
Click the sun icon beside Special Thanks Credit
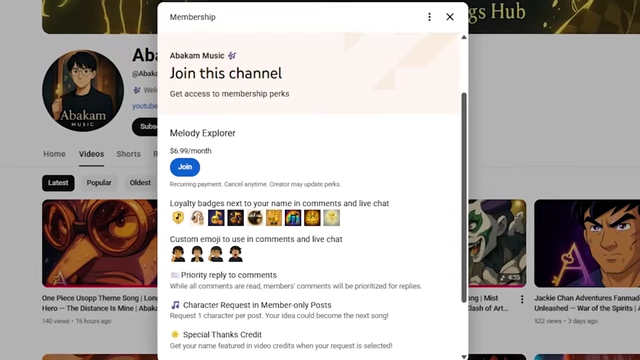click(175, 334)
